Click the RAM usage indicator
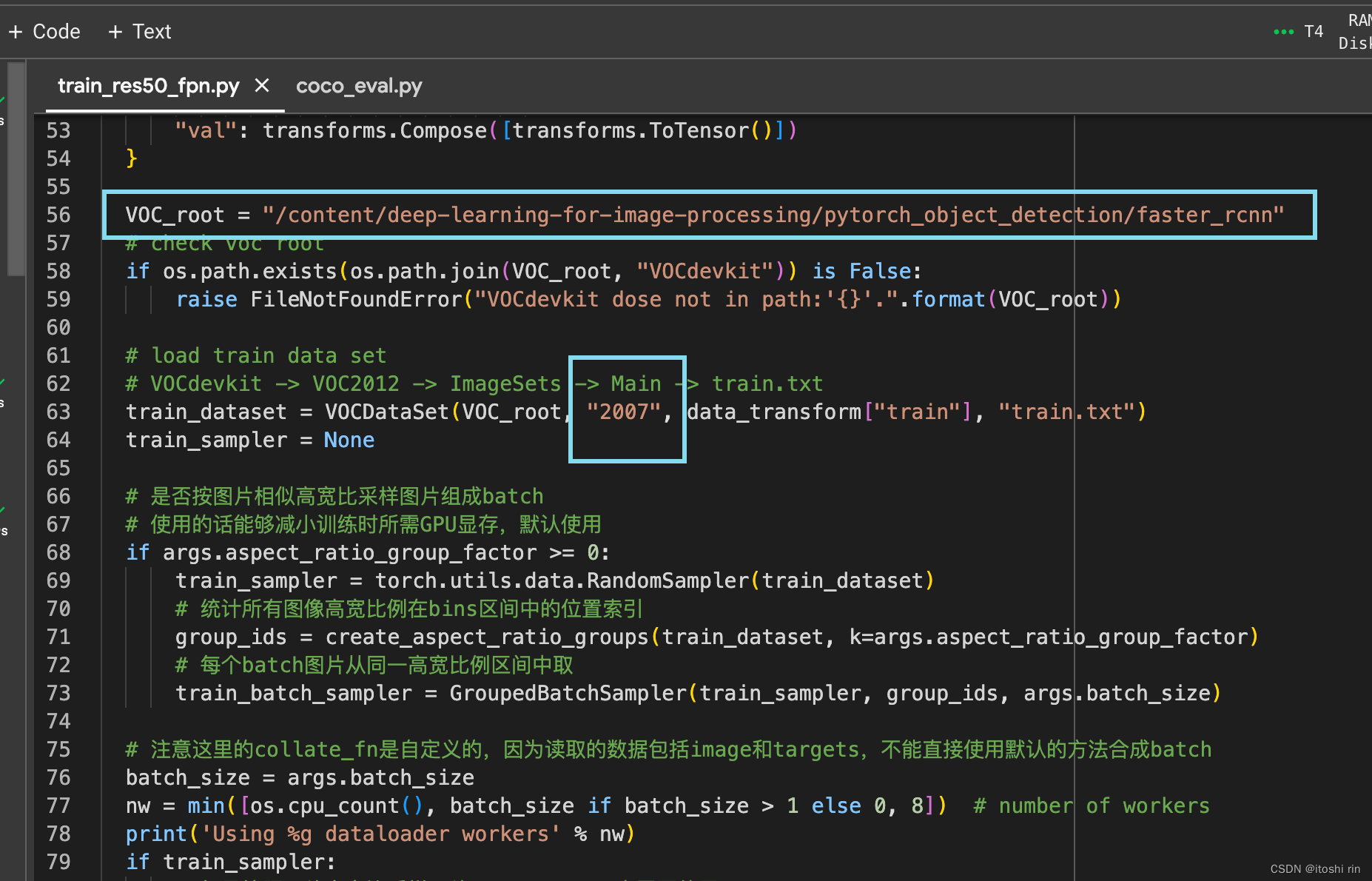Image resolution: width=1372 pixels, height=881 pixels. [1359, 21]
